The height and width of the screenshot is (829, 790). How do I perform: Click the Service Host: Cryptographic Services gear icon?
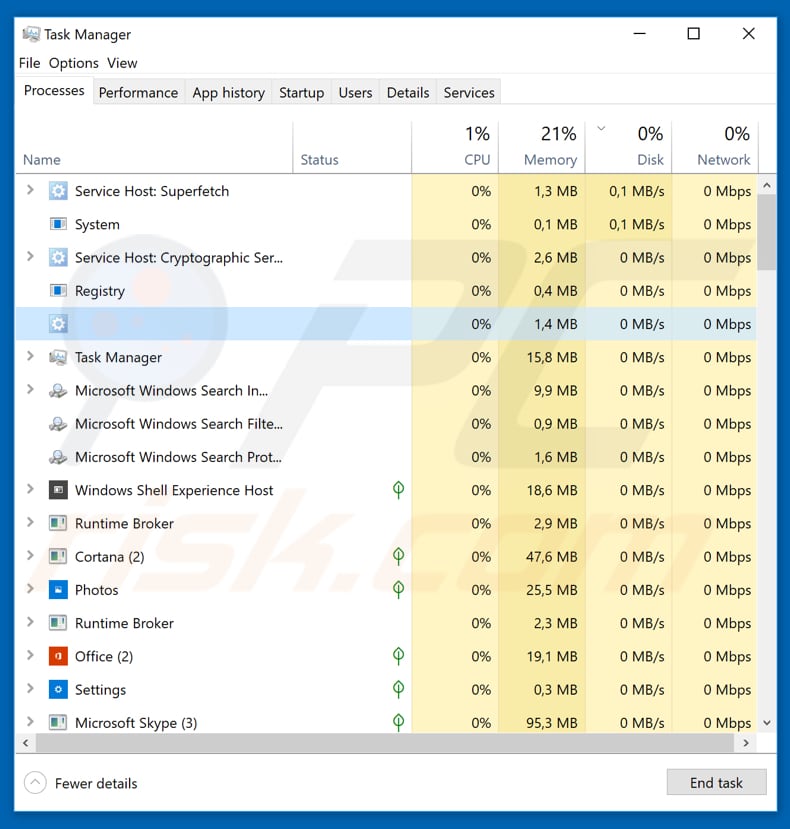(58, 257)
